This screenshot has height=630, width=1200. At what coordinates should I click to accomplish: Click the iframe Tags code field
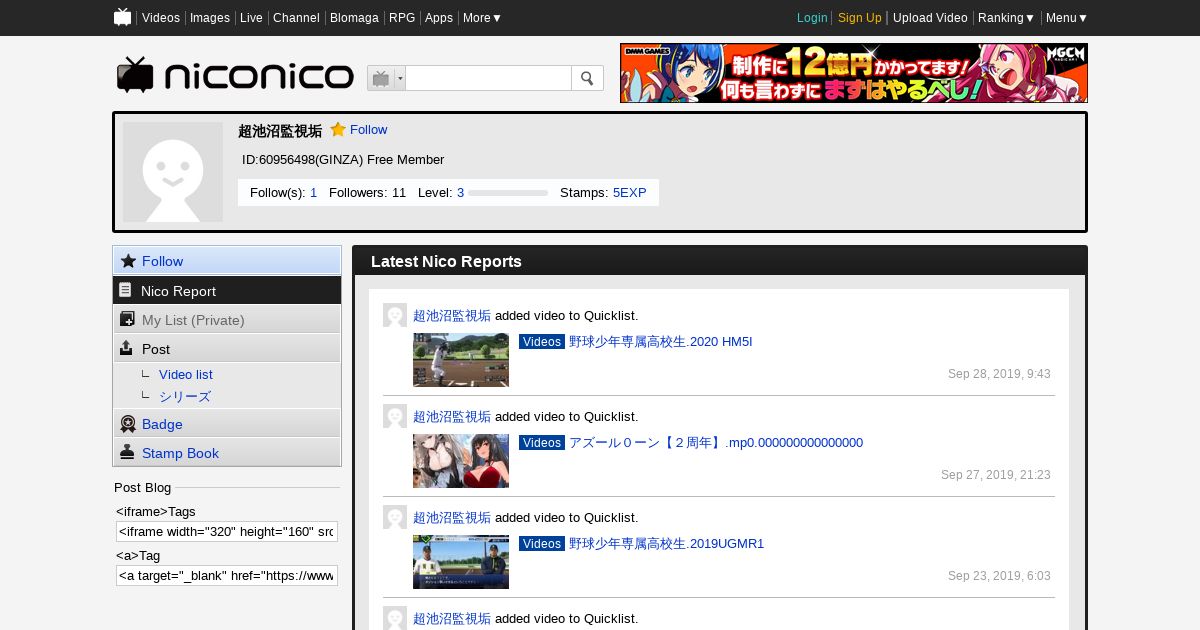coord(227,531)
